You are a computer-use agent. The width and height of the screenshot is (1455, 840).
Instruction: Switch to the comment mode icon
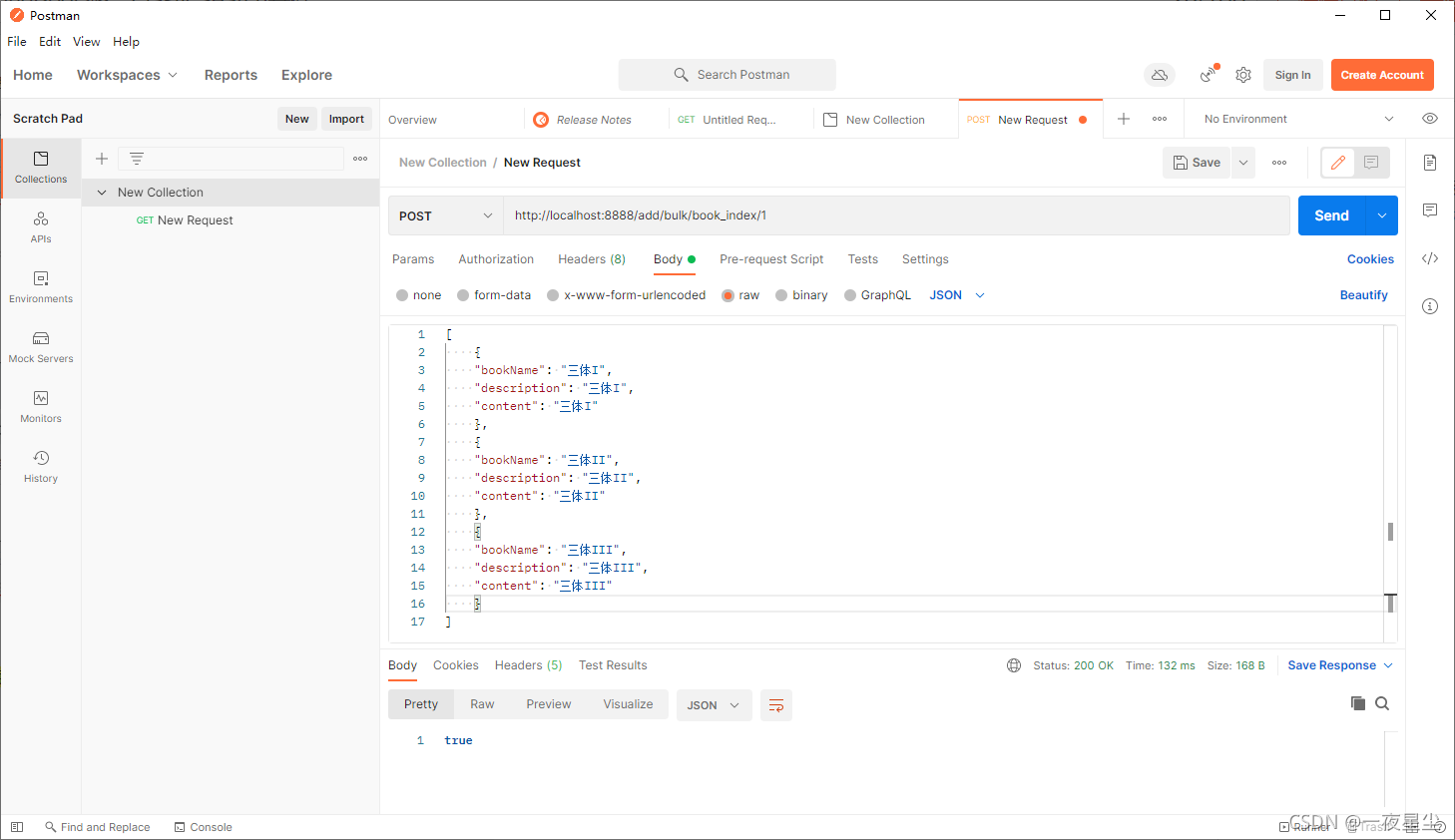[1371, 163]
